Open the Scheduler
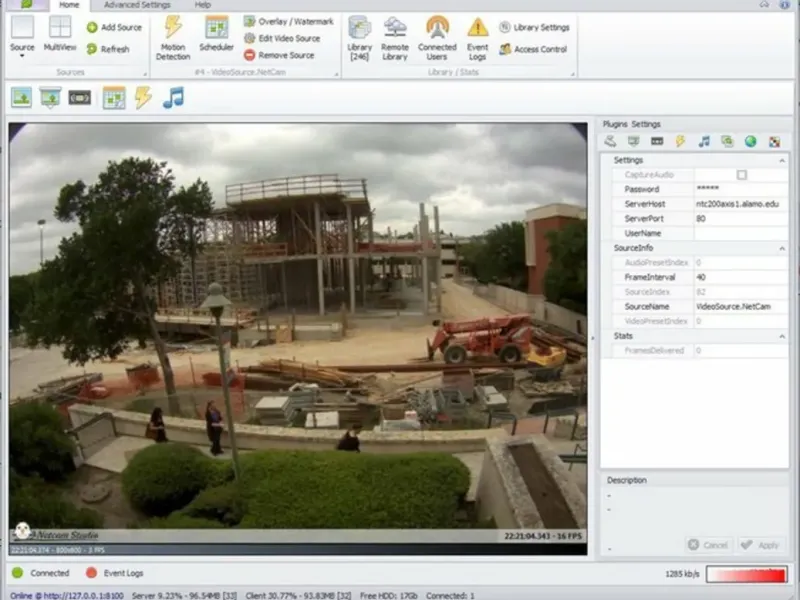The image size is (800, 600). pyautogui.click(x=216, y=34)
